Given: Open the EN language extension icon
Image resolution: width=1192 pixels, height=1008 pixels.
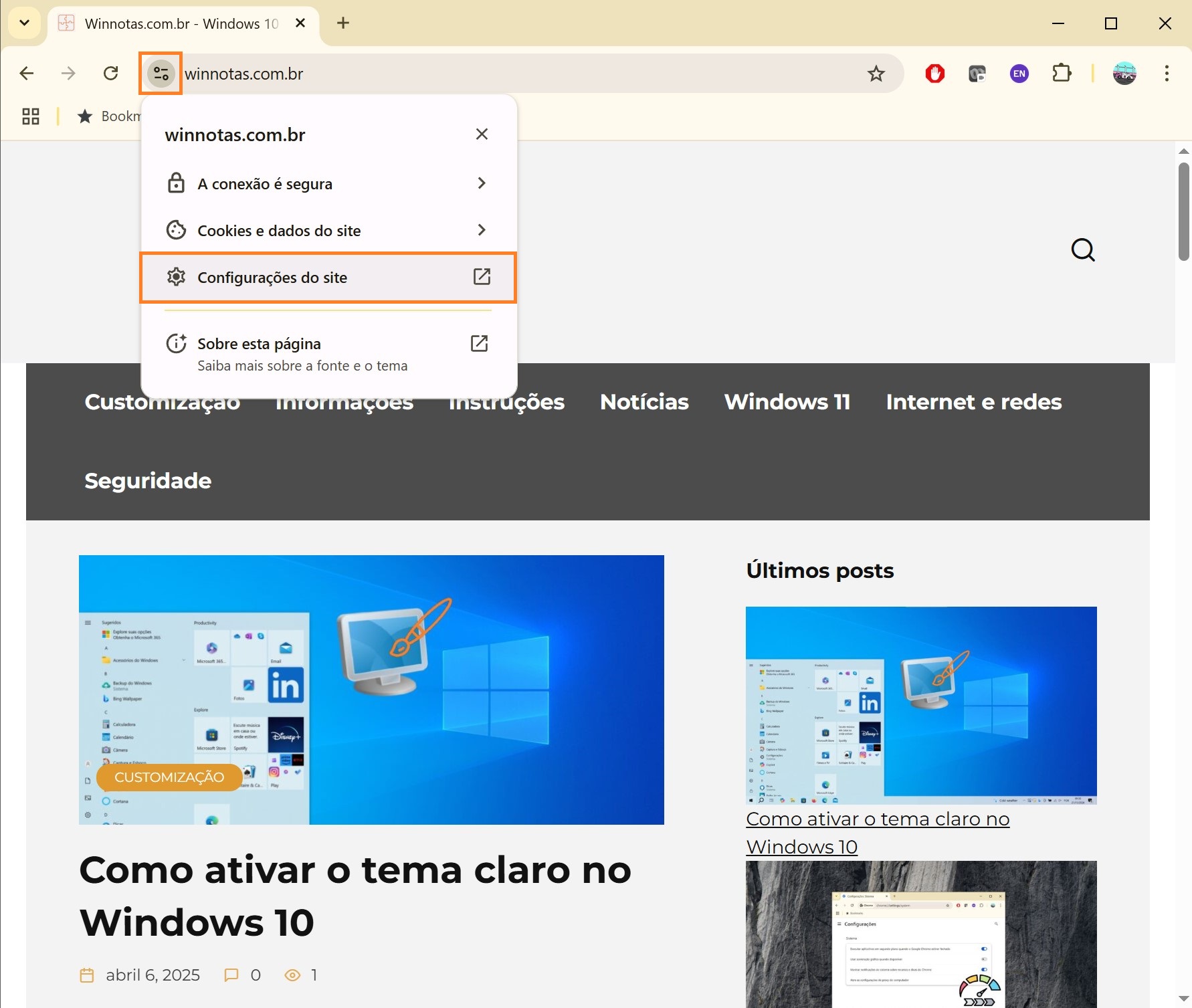Looking at the screenshot, I should coord(1019,74).
